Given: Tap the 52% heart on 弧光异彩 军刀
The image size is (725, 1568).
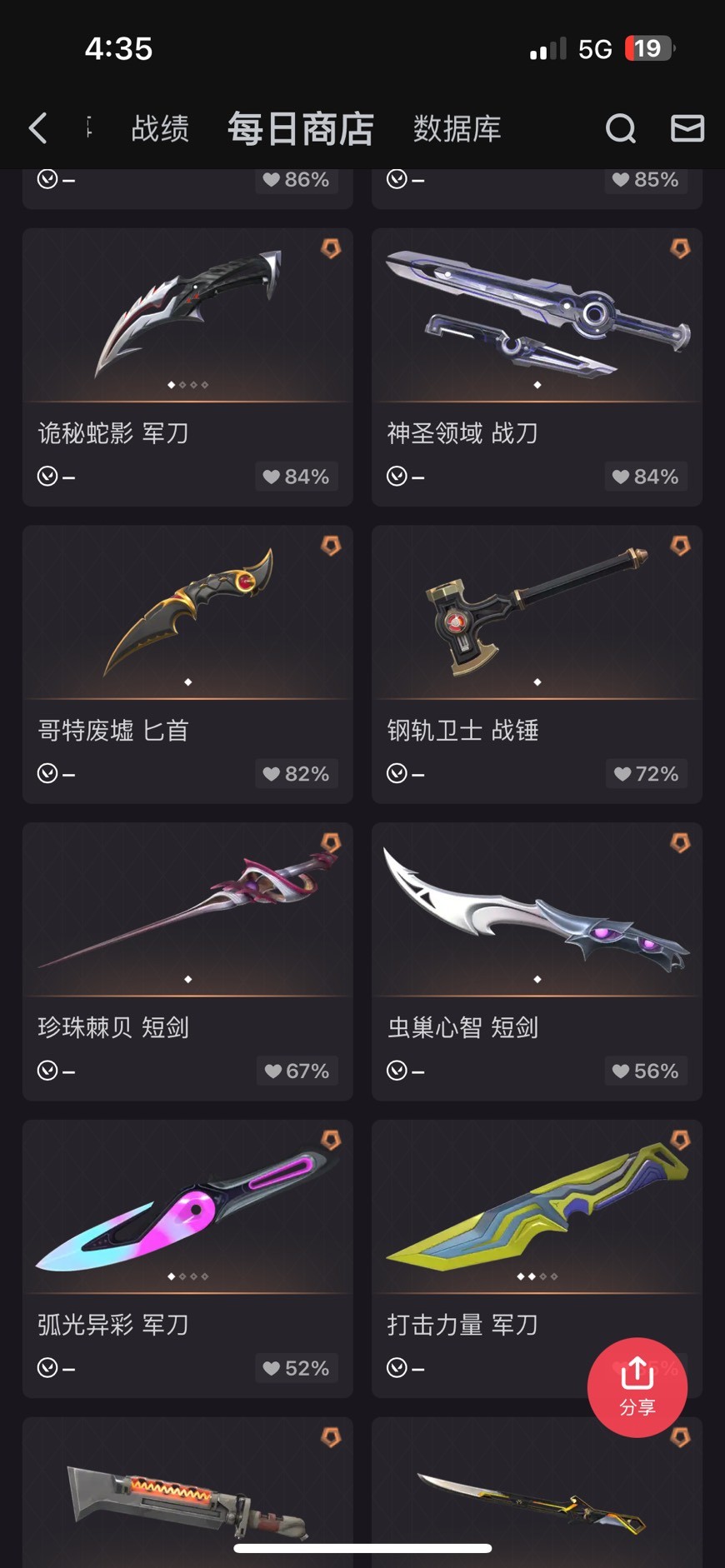Looking at the screenshot, I should (296, 1368).
